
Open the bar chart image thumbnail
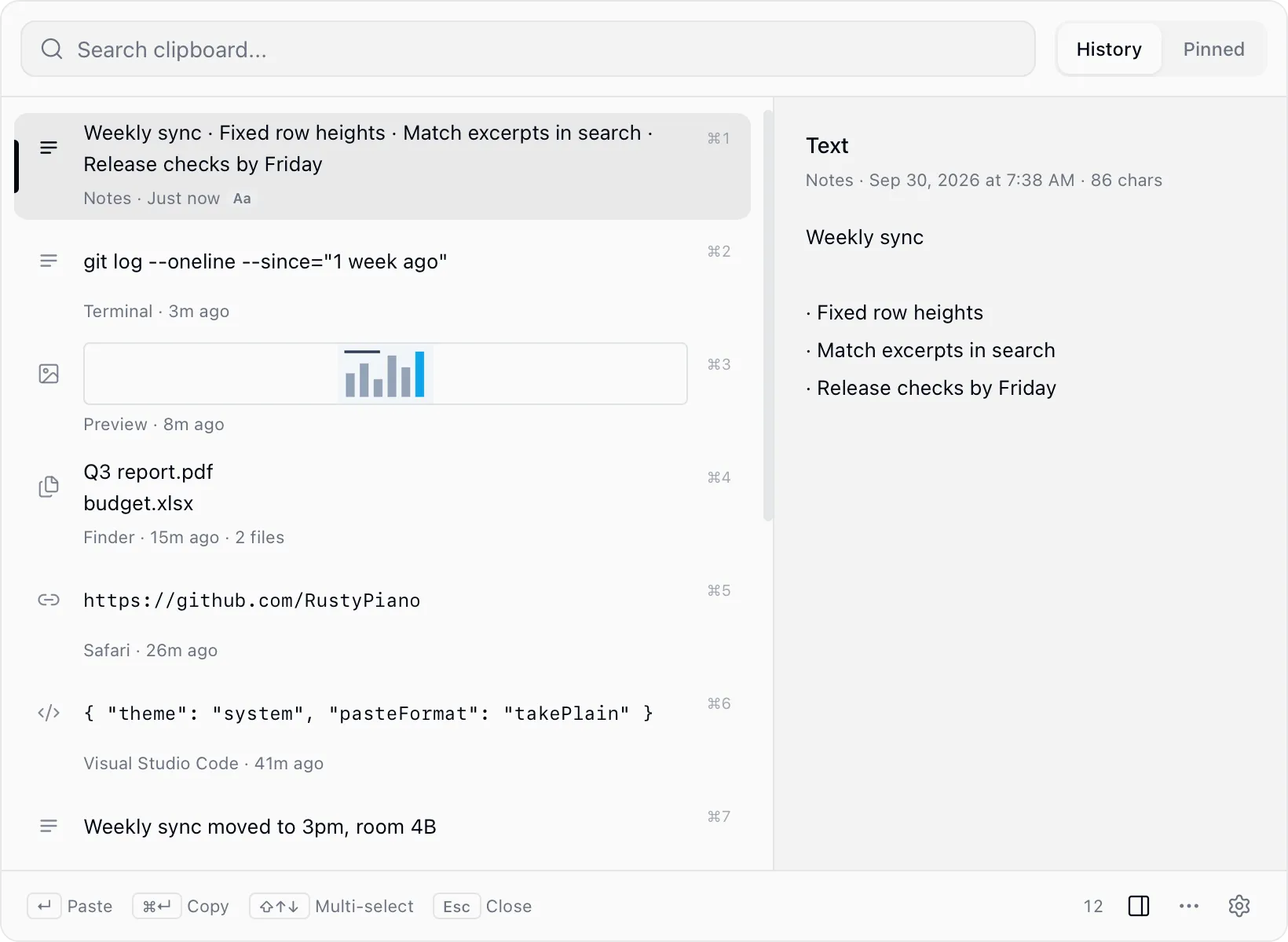coord(386,374)
